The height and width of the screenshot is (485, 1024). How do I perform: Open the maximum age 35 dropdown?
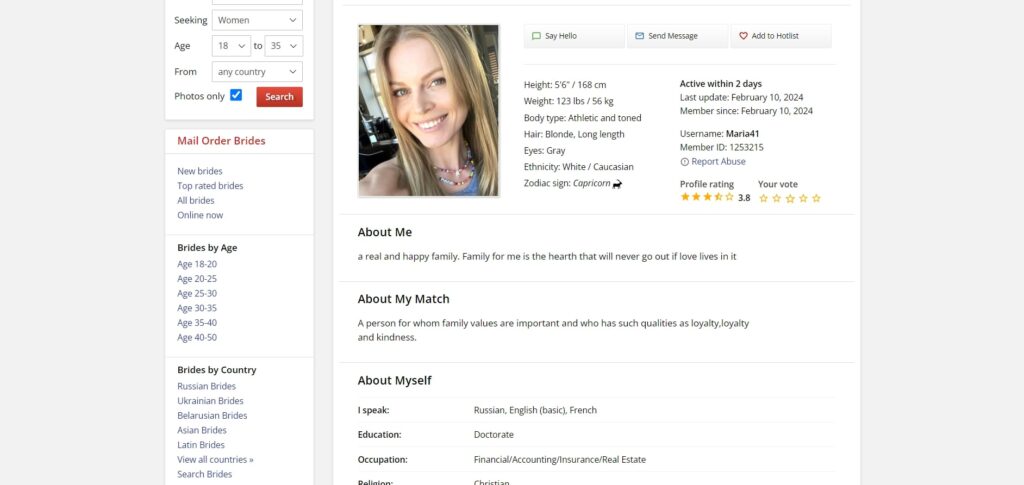[283, 46]
